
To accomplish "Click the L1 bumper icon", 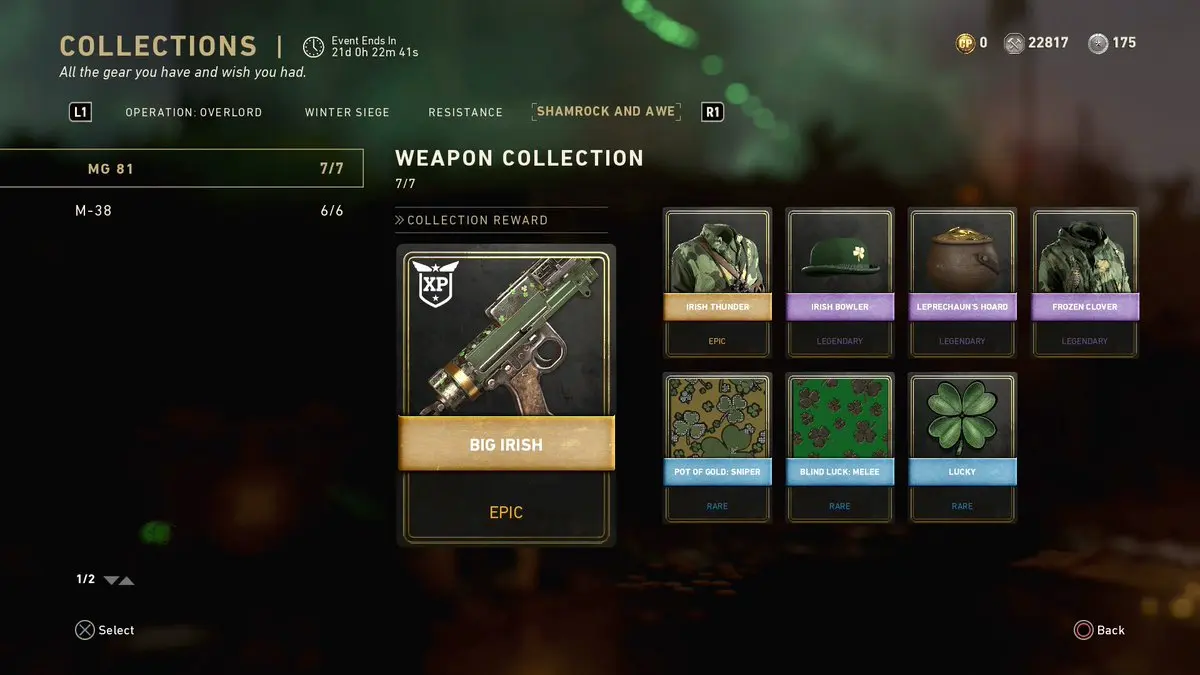I will point(80,112).
